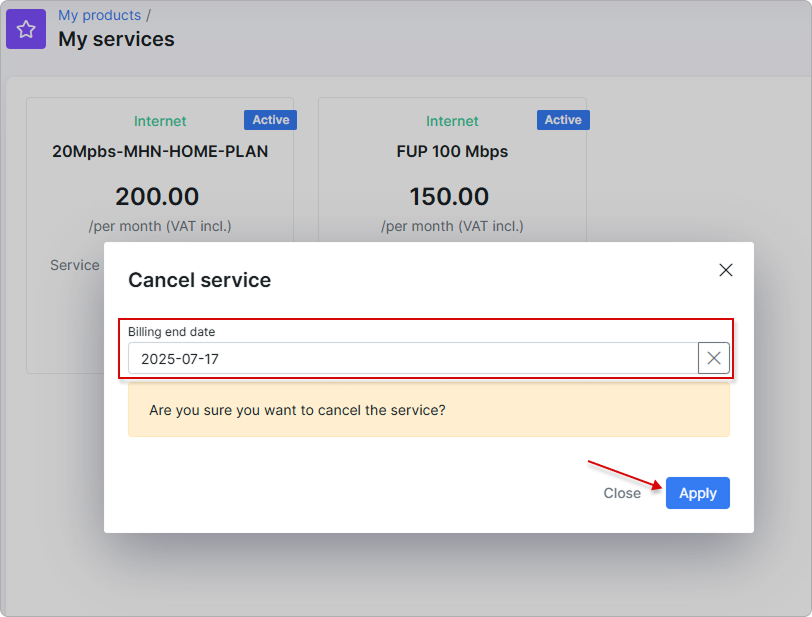Close the Cancel service dialog using the X icon
The width and height of the screenshot is (812, 617).
pyautogui.click(x=726, y=270)
